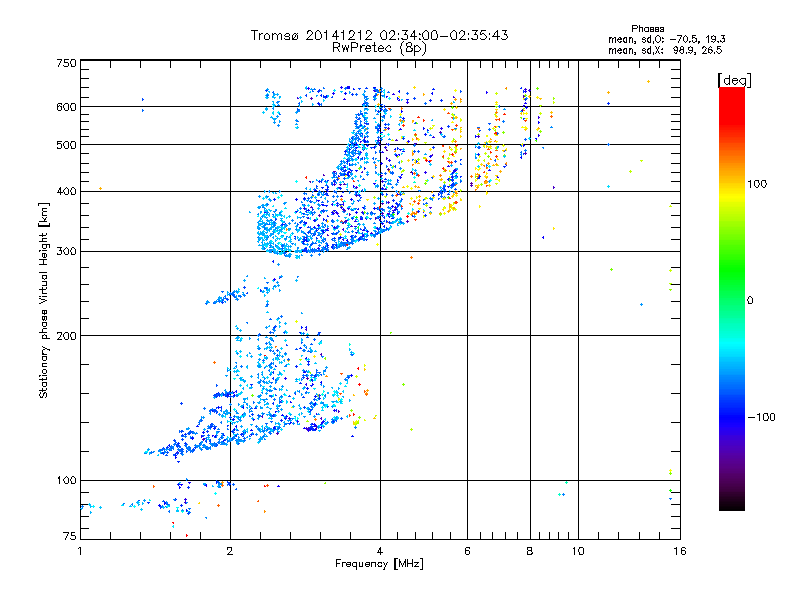The image size is (800, 600).
Task: Click the x-axis tick label '8'
Action: (530, 551)
